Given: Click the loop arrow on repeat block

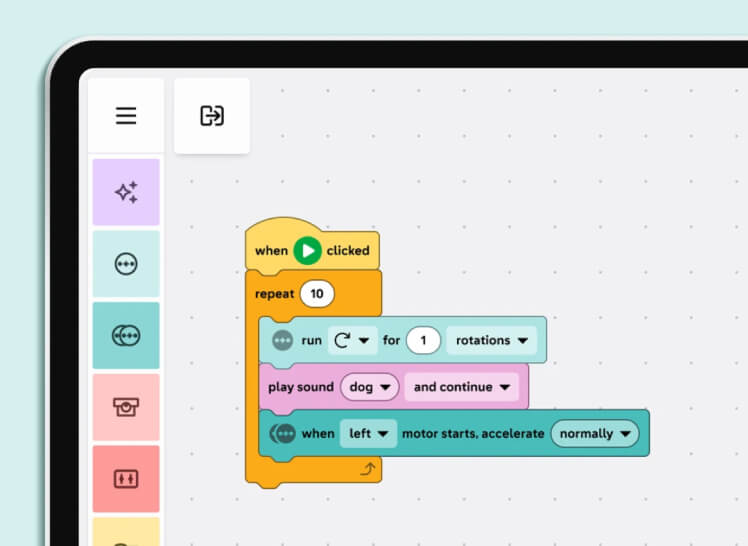Looking at the screenshot, I should point(366,469).
